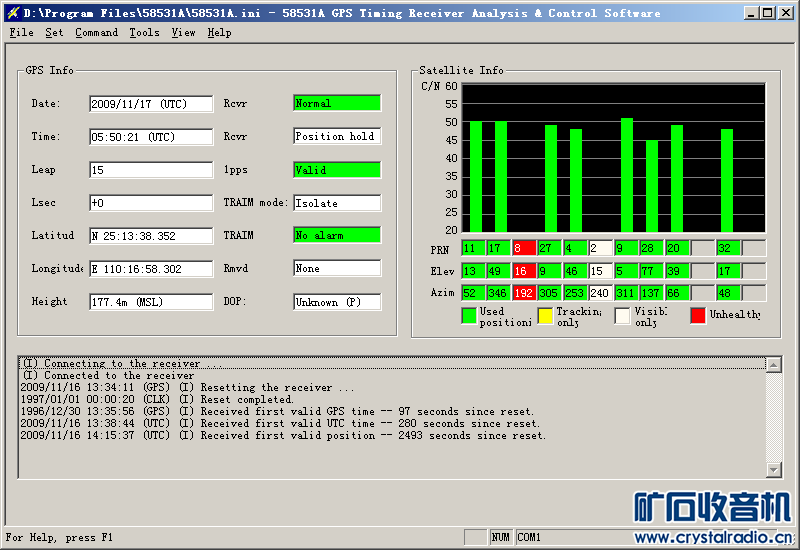
Task: Click the Leap field showing 15
Action: (x=151, y=170)
